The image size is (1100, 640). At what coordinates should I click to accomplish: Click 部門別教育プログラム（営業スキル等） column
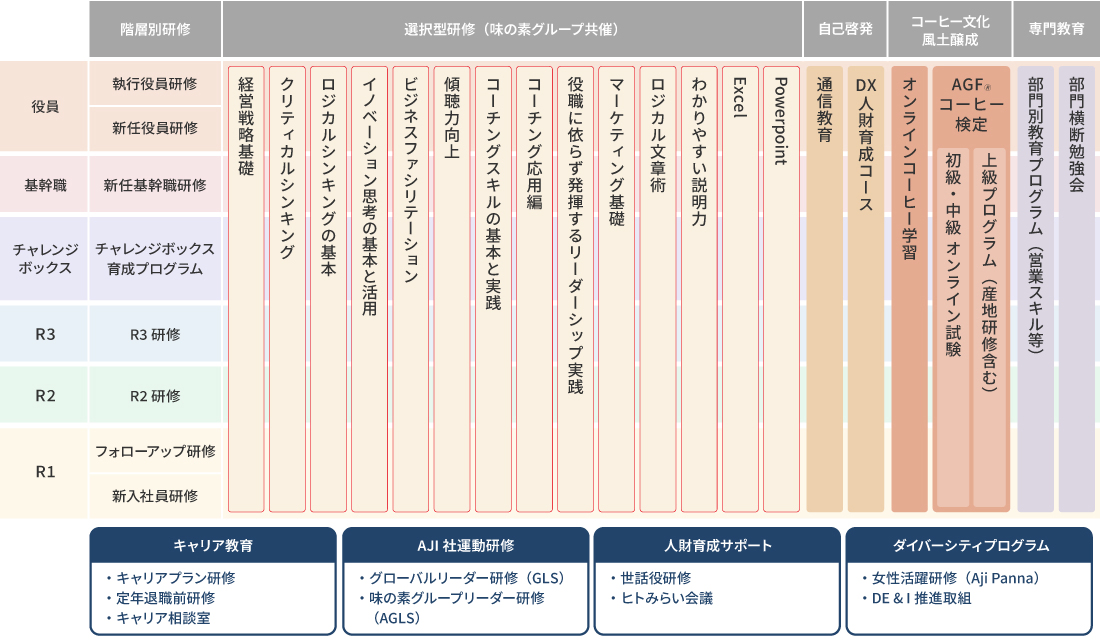(1035, 289)
